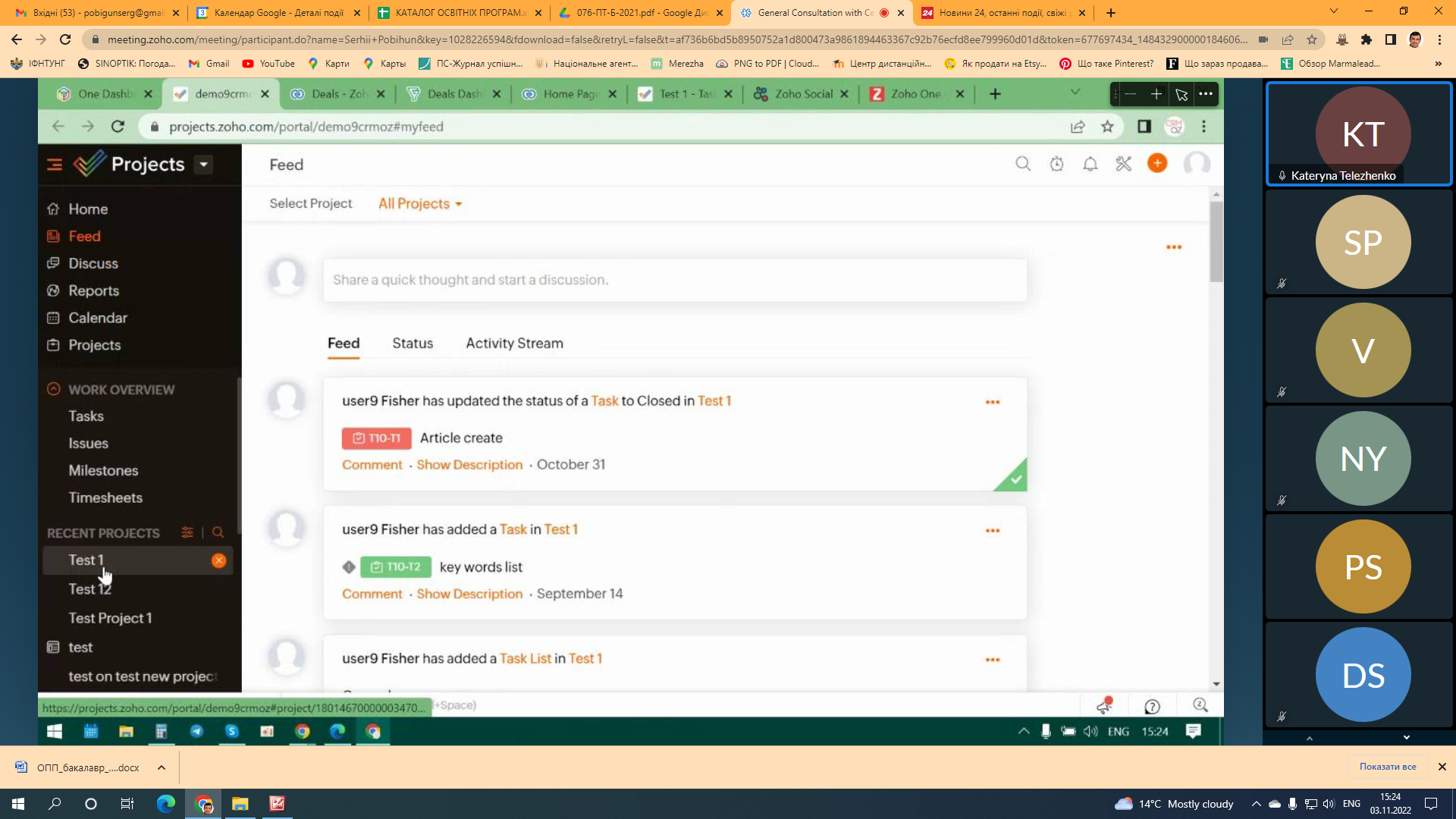Switch to the Status tab
Image resolution: width=1456 pixels, height=819 pixels.
coord(413,343)
